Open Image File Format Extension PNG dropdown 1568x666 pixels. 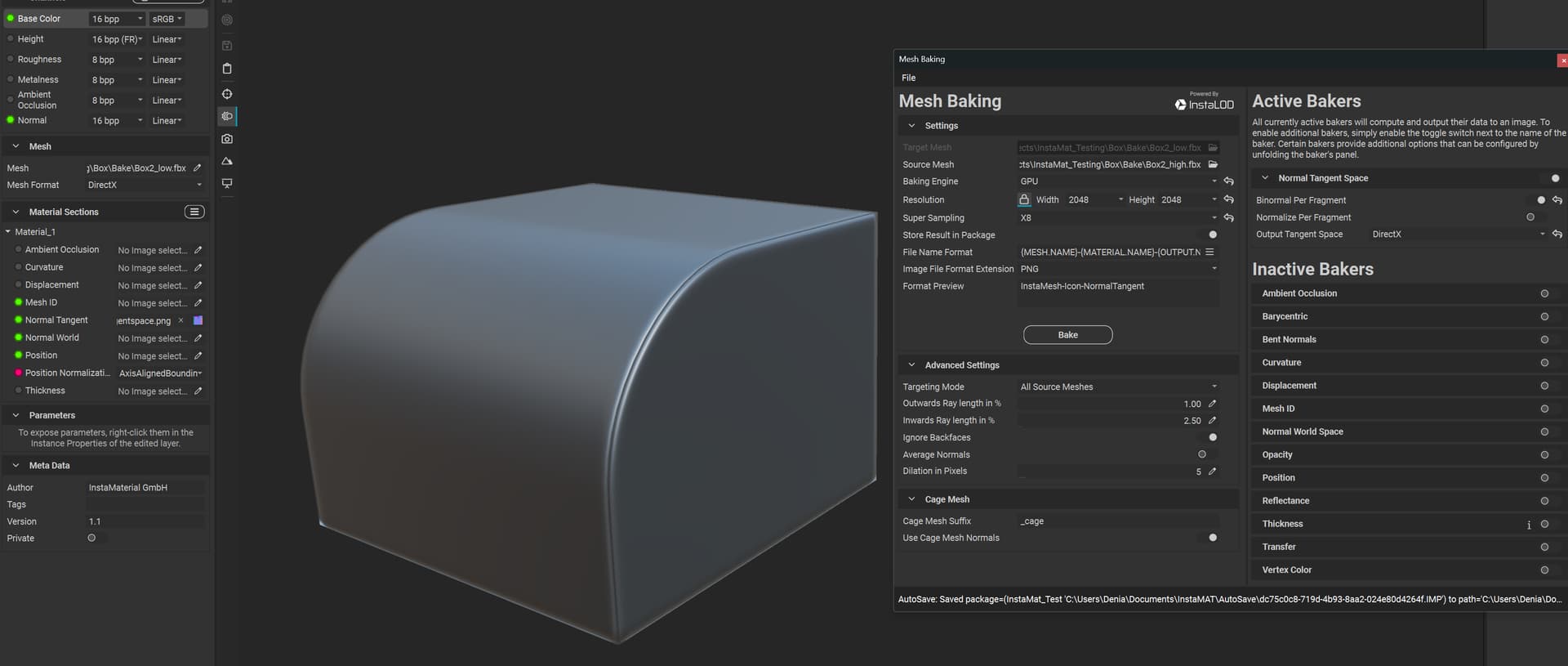pos(1118,269)
